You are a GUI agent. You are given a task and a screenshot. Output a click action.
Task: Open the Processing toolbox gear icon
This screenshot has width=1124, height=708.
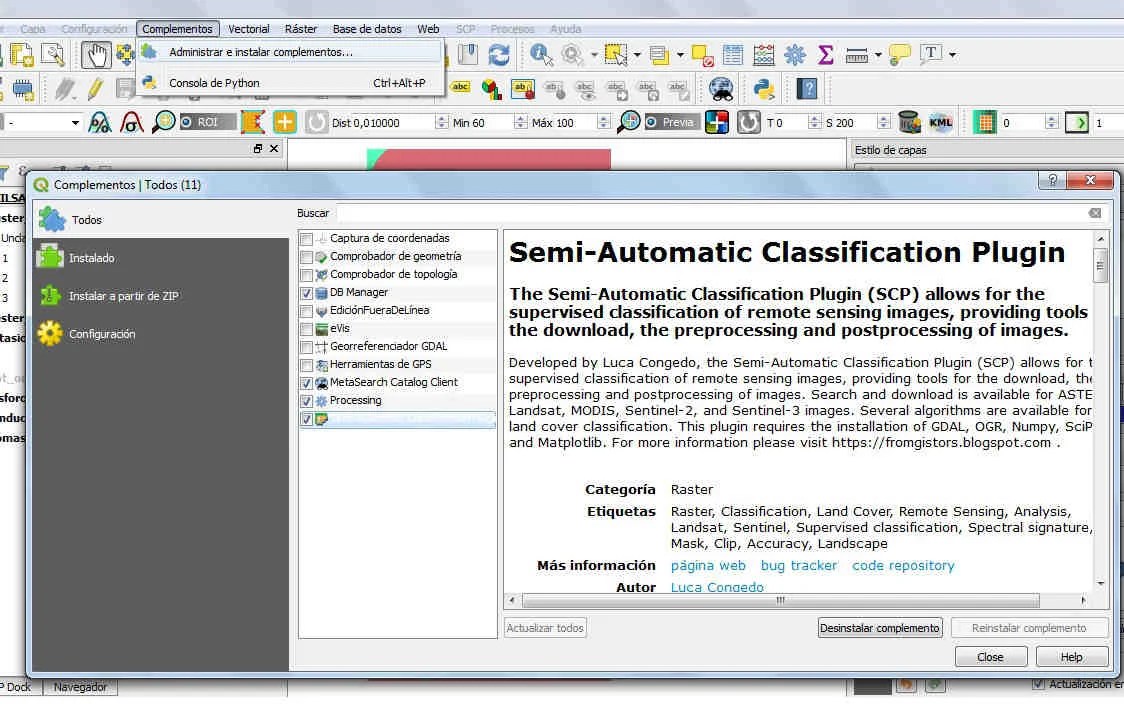795,54
